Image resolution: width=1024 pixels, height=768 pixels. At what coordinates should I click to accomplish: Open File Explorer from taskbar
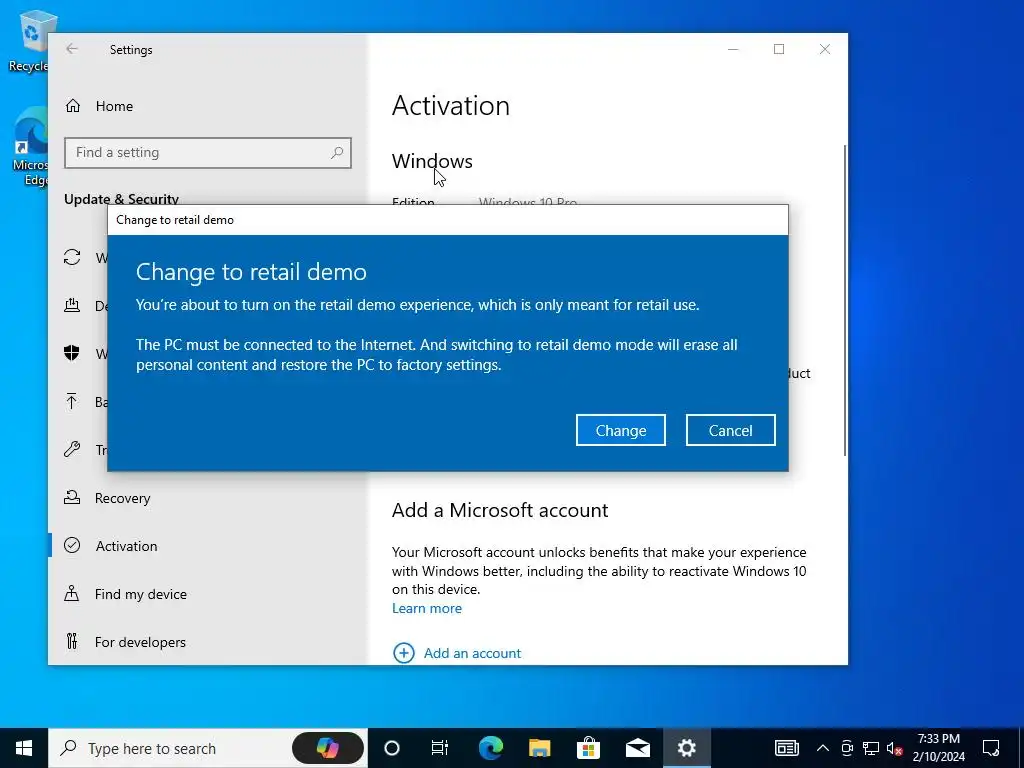pos(539,748)
